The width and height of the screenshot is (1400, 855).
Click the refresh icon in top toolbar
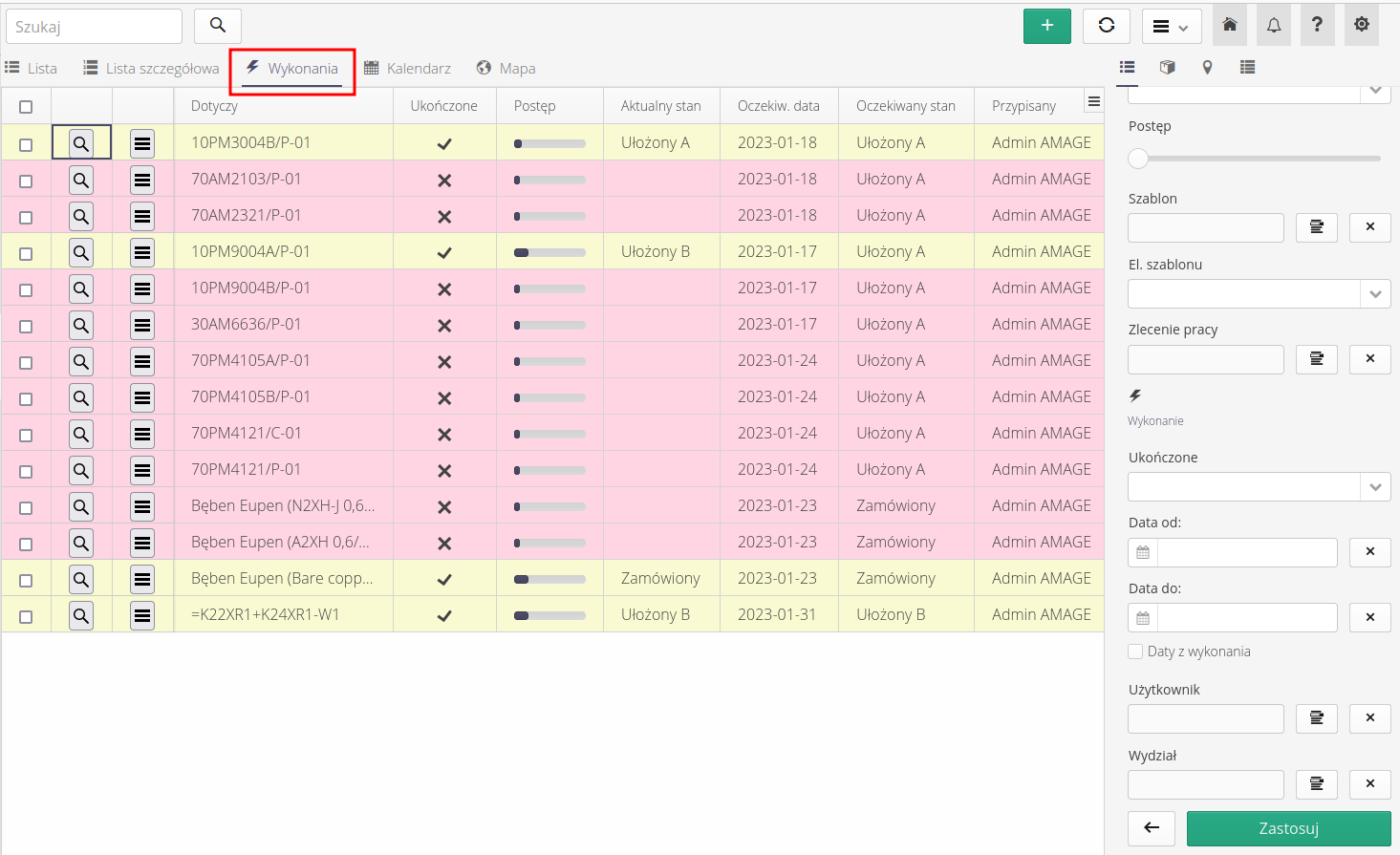click(1106, 26)
